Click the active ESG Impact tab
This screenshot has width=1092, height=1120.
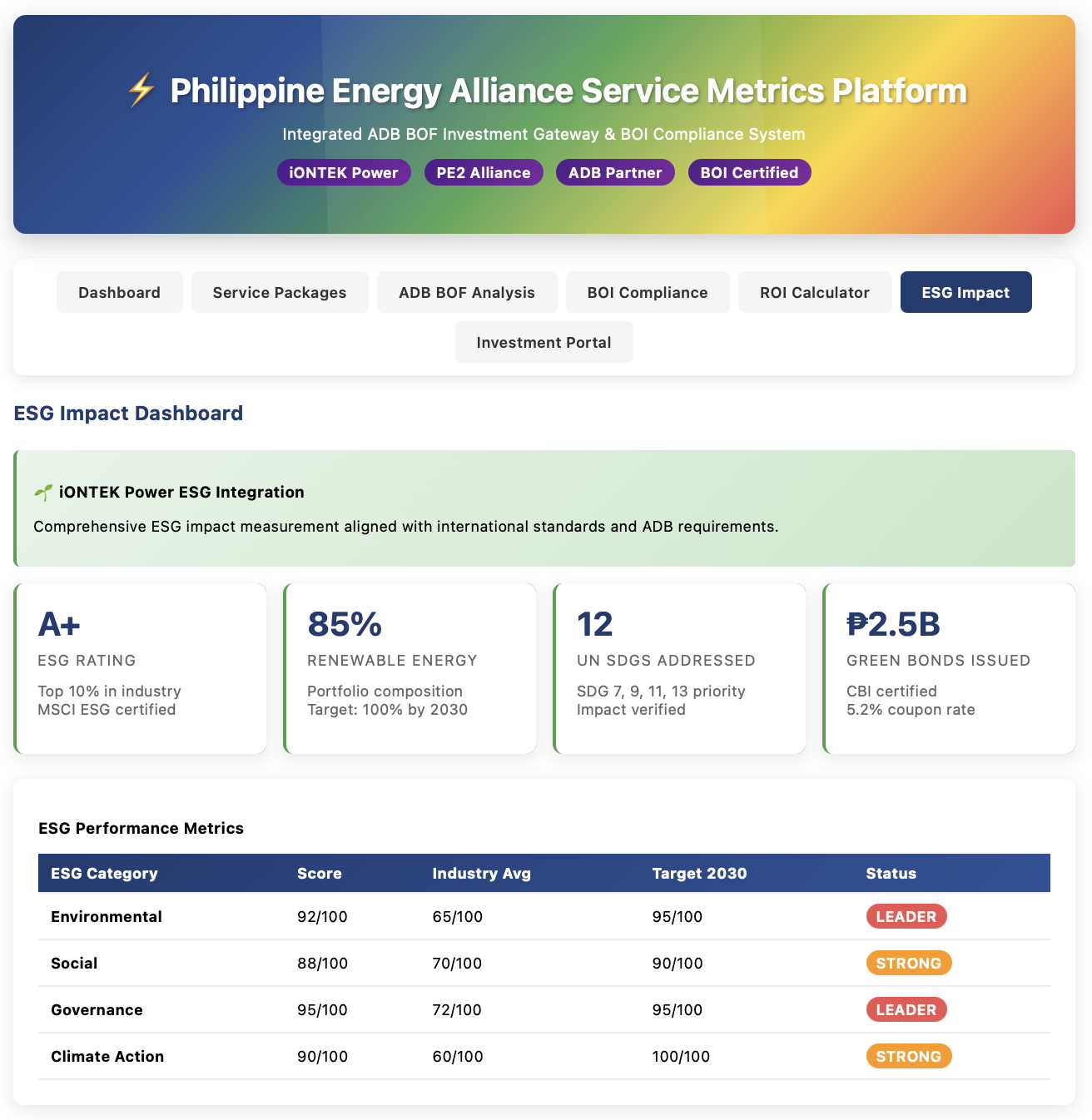(965, 292)
